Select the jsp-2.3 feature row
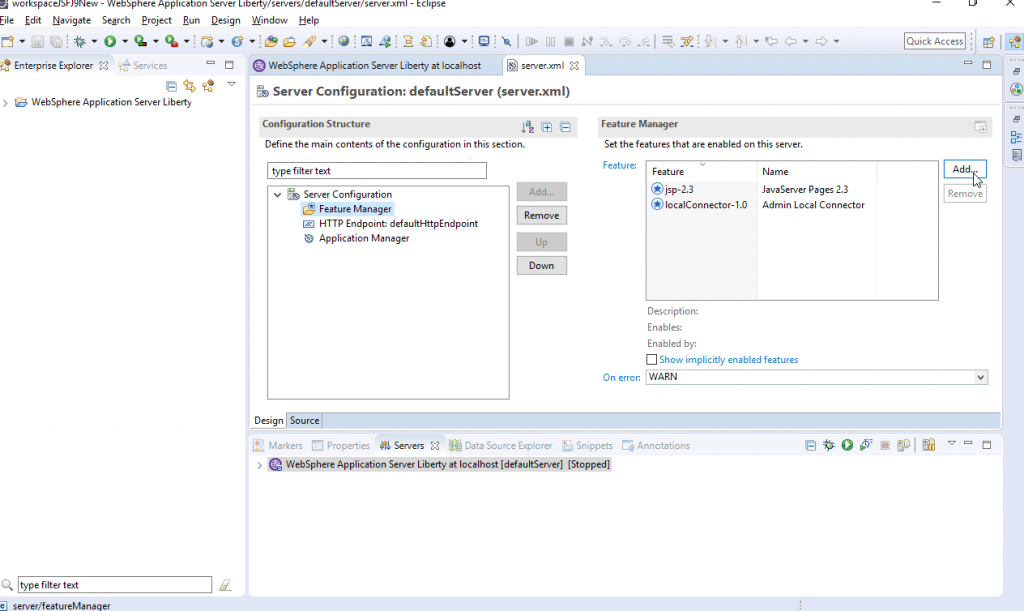The height and width of the screenshot is (611, 1024). tap(792, 189)
